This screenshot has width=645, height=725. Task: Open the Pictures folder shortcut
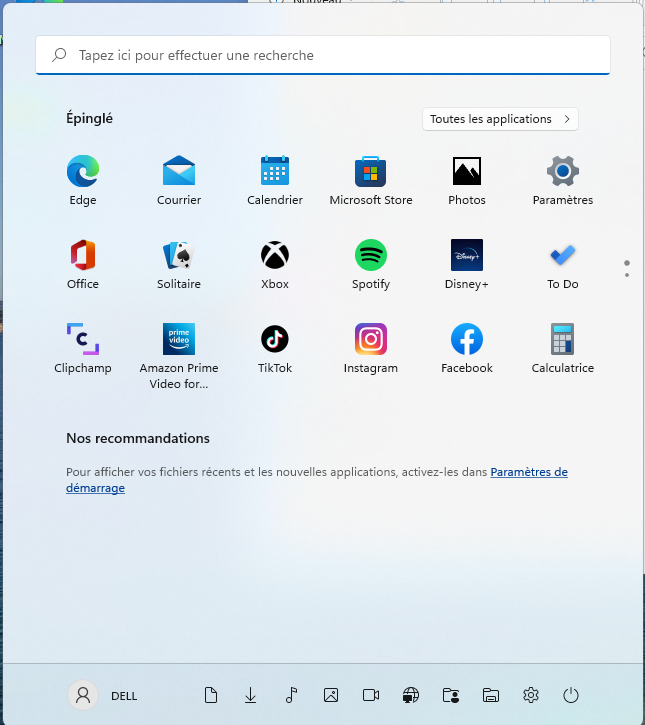(x=331, y=695)
